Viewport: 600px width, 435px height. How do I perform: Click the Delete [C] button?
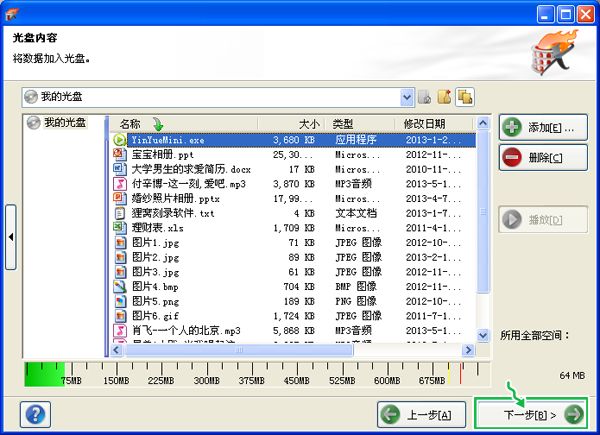pos(543,157)
